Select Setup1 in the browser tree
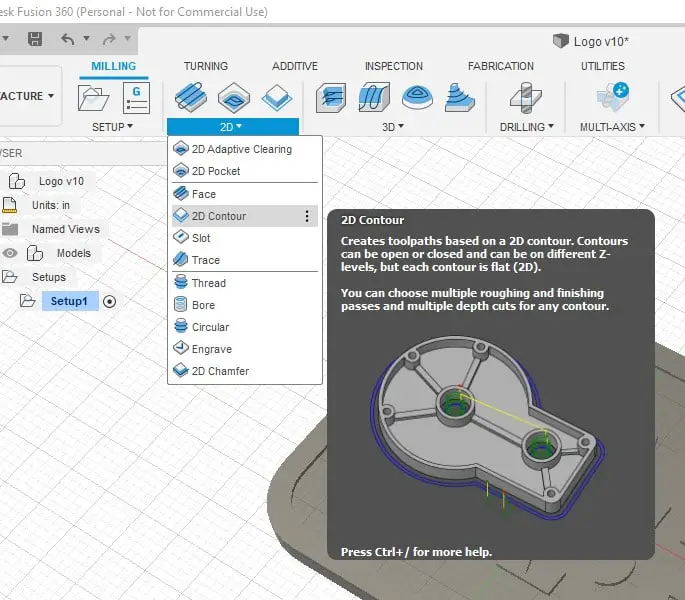This screenshot has height=600, width=685. (69, 301)
